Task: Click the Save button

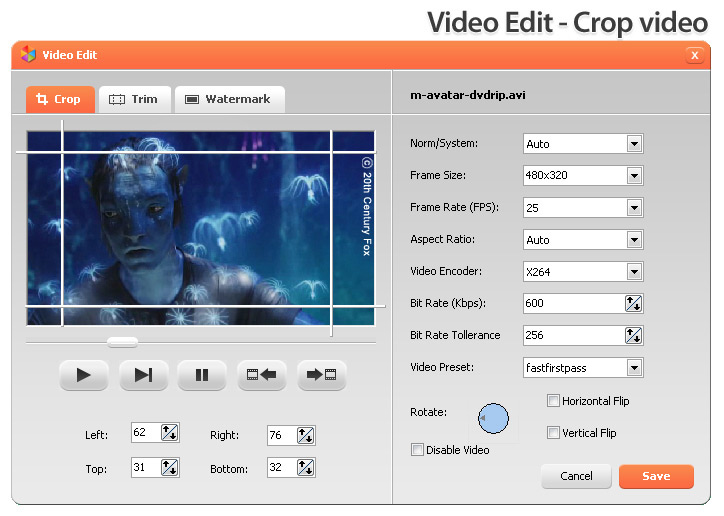Action: coord(656,476)
